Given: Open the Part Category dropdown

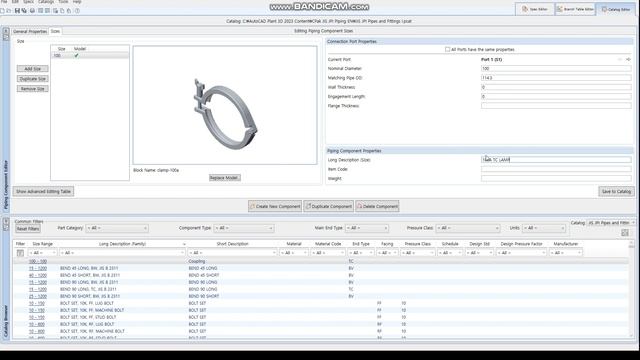Looking at the screenshot, I should click(117, 228).
